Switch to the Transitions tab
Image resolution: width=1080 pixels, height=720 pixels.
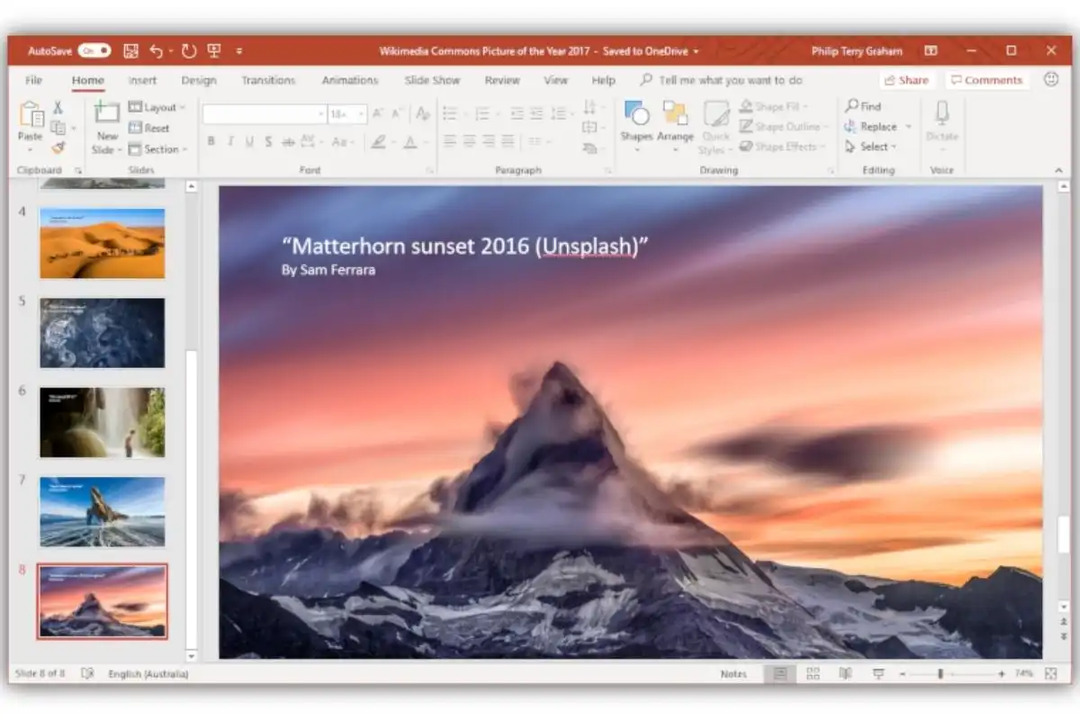click(268, 80)
